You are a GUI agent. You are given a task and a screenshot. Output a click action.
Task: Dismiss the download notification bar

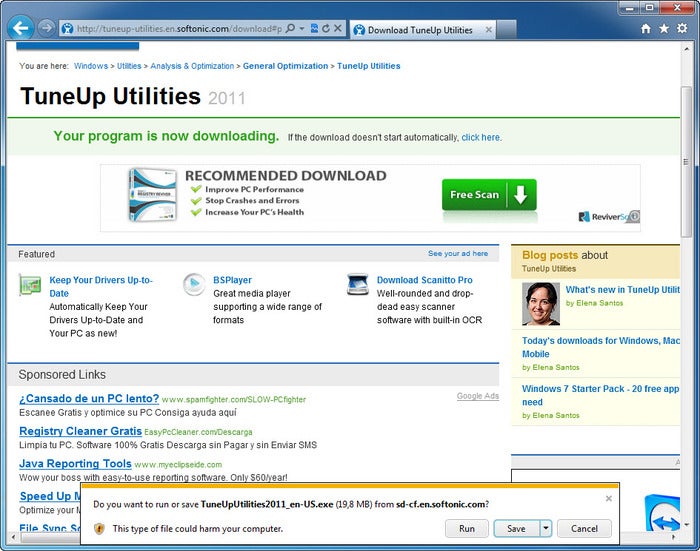pos(608,499)
